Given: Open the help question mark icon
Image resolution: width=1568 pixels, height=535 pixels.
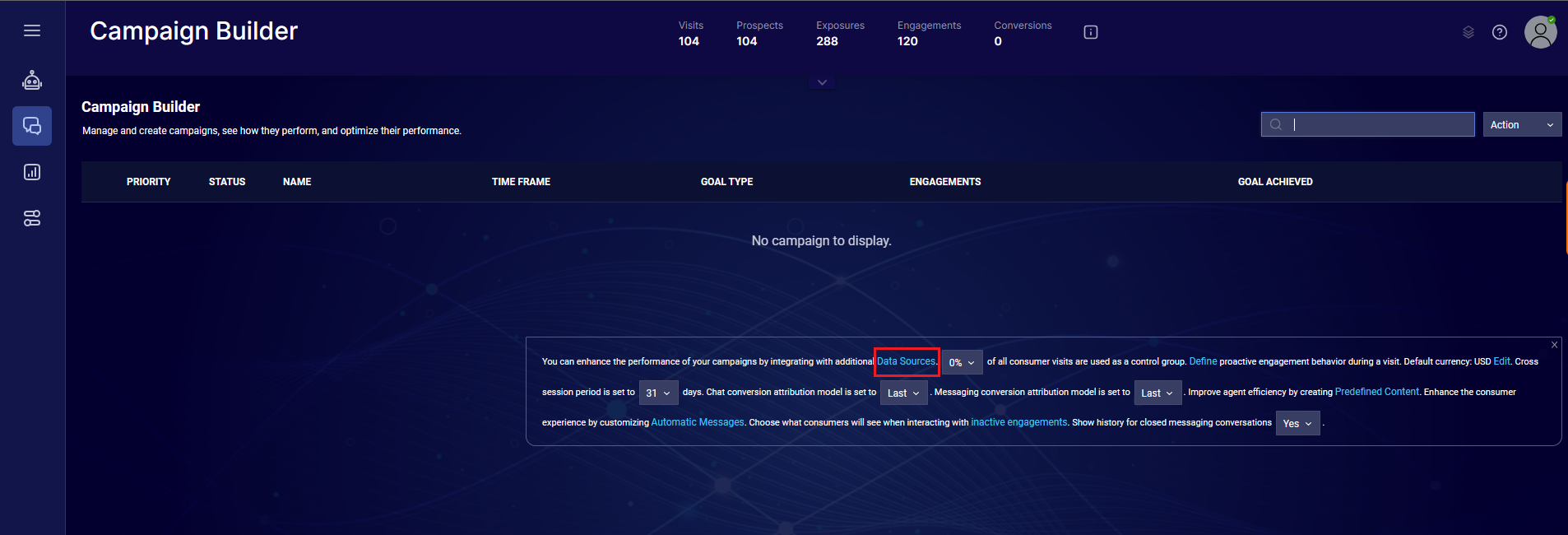Looking at the screenshot, I should (x=1500, y=32).
